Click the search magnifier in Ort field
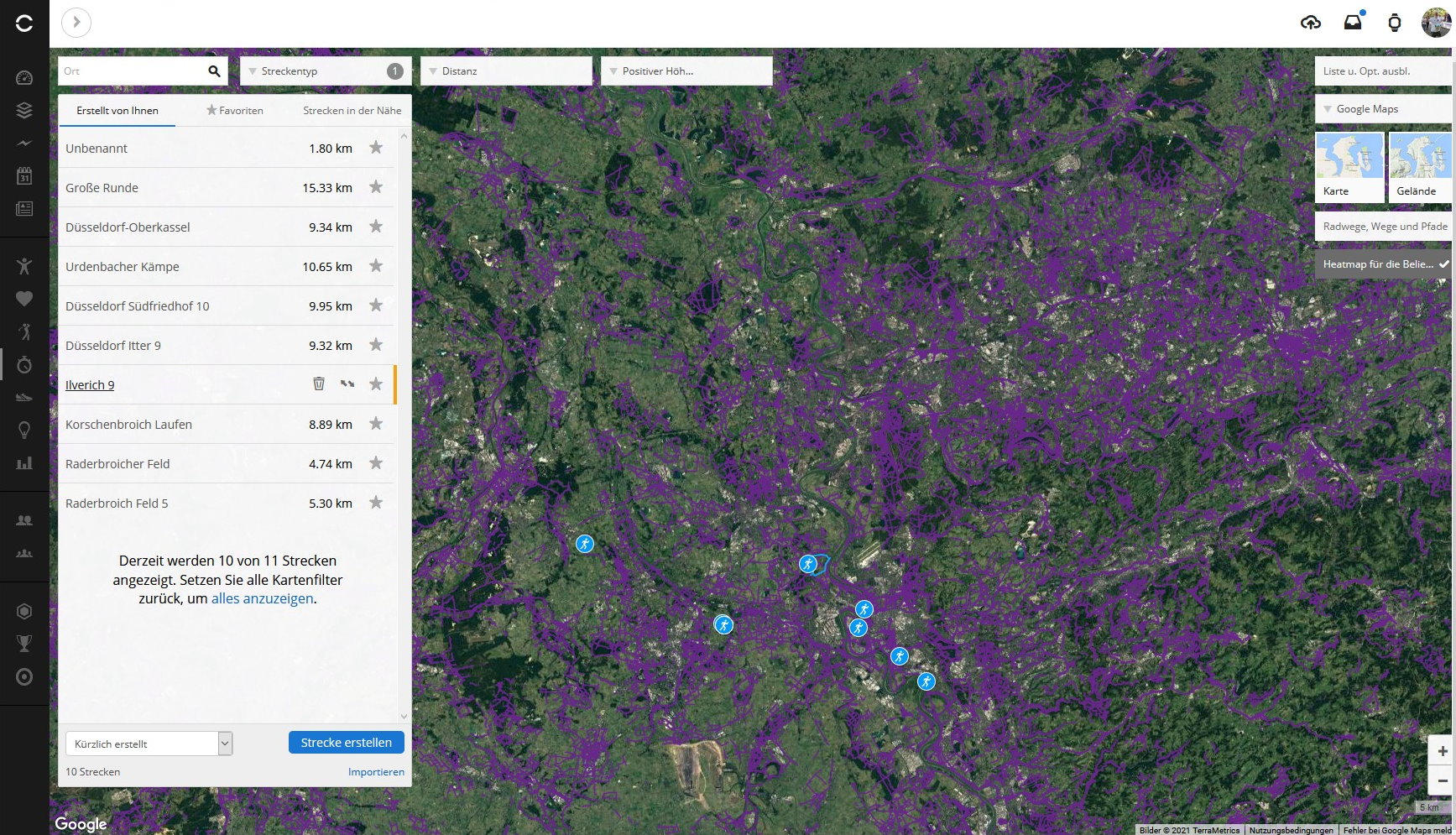This screenshot has width=1456, height=835. pyautogui.click(x=214, y=71)
